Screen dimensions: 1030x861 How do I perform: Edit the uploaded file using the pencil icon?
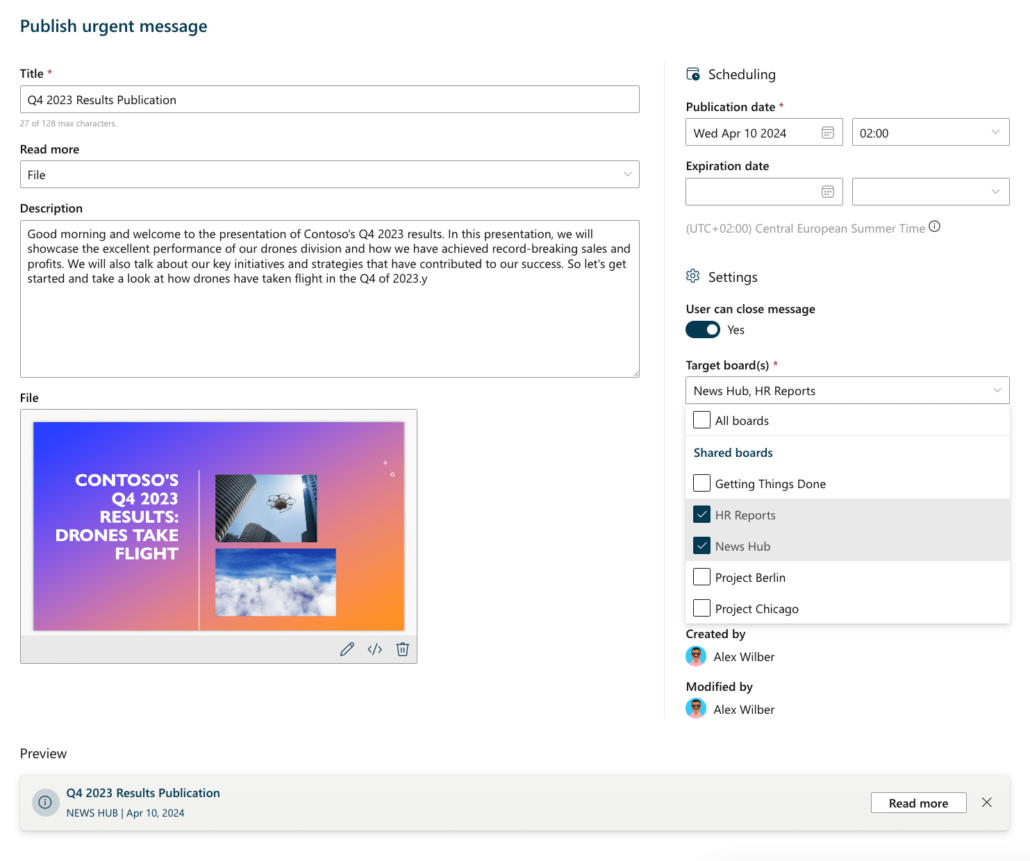(x=347, y=649)
